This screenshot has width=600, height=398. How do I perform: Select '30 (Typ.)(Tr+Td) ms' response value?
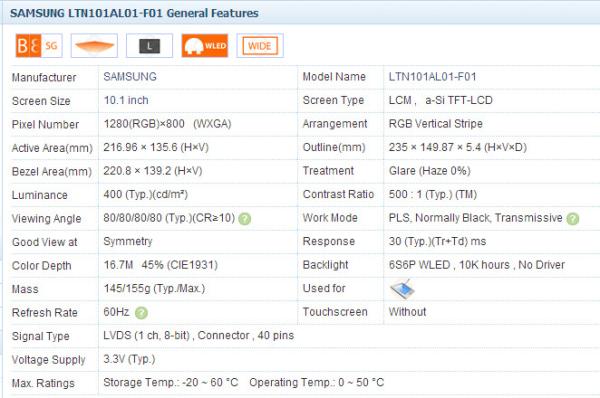click(437, 241)
